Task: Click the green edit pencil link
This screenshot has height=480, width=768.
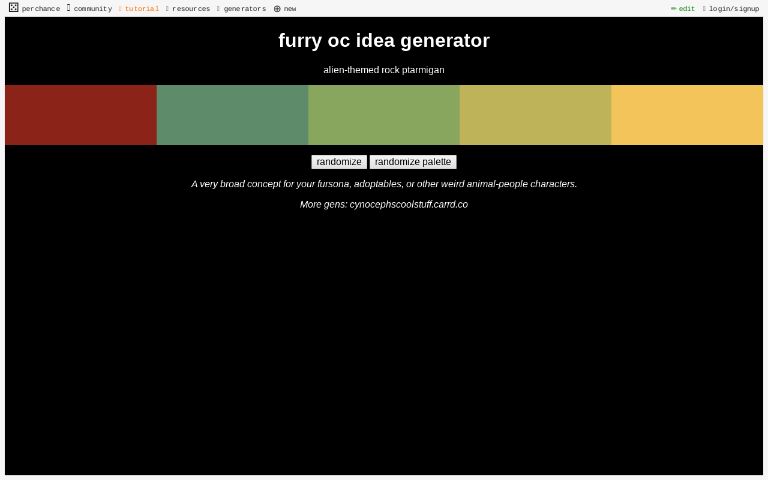Action: point(684,9)
